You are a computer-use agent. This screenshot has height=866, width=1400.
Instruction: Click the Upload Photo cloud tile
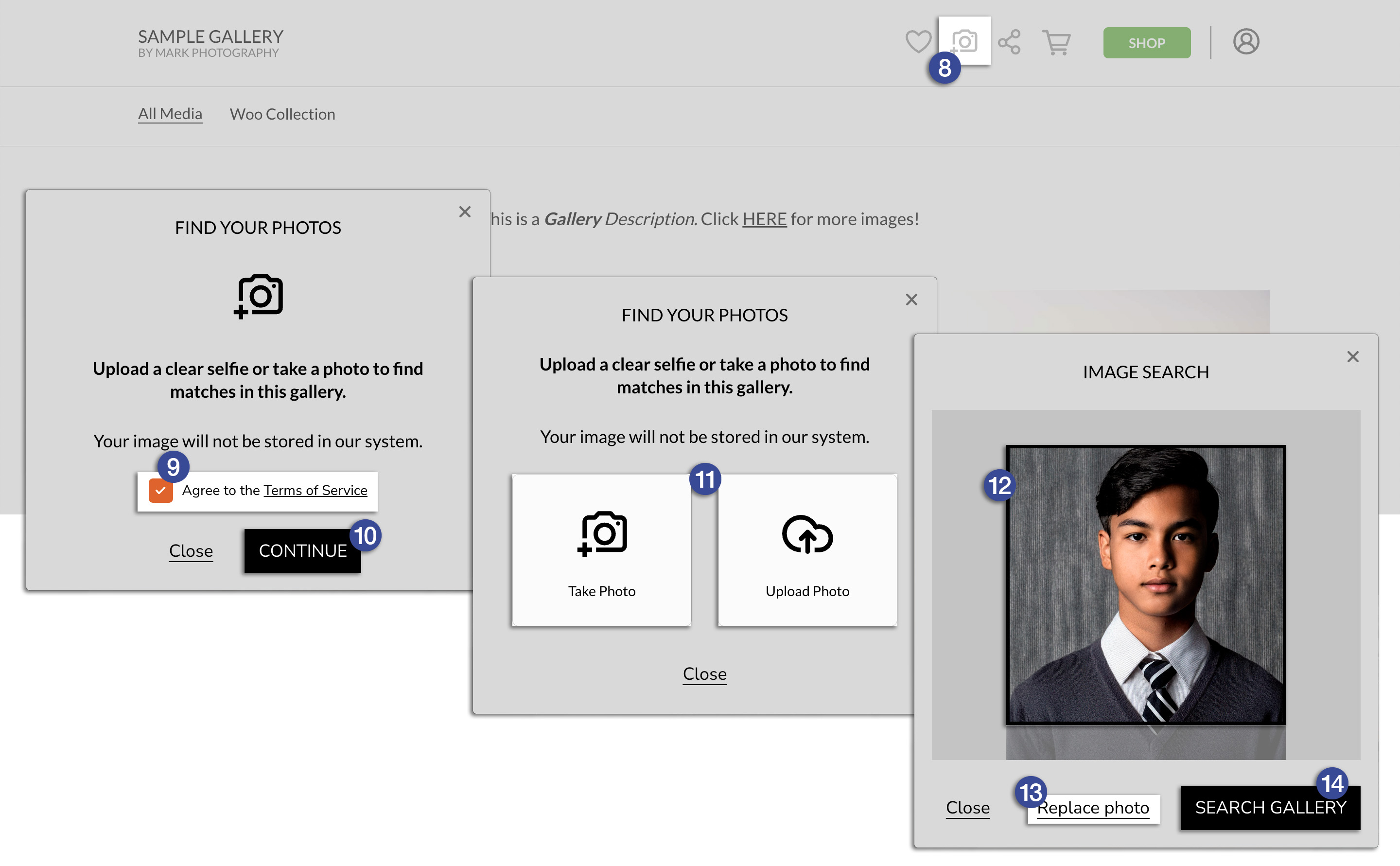(x=807, y=550)
